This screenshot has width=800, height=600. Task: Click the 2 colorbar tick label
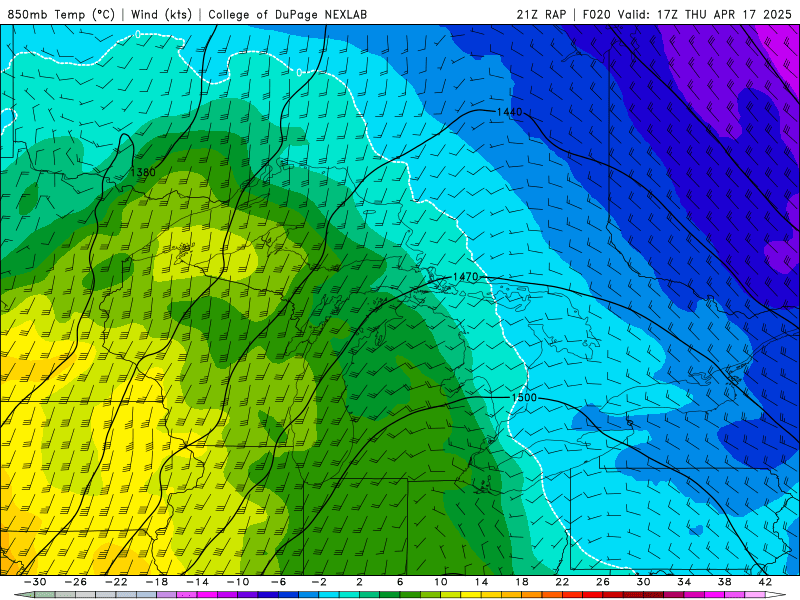359,582
